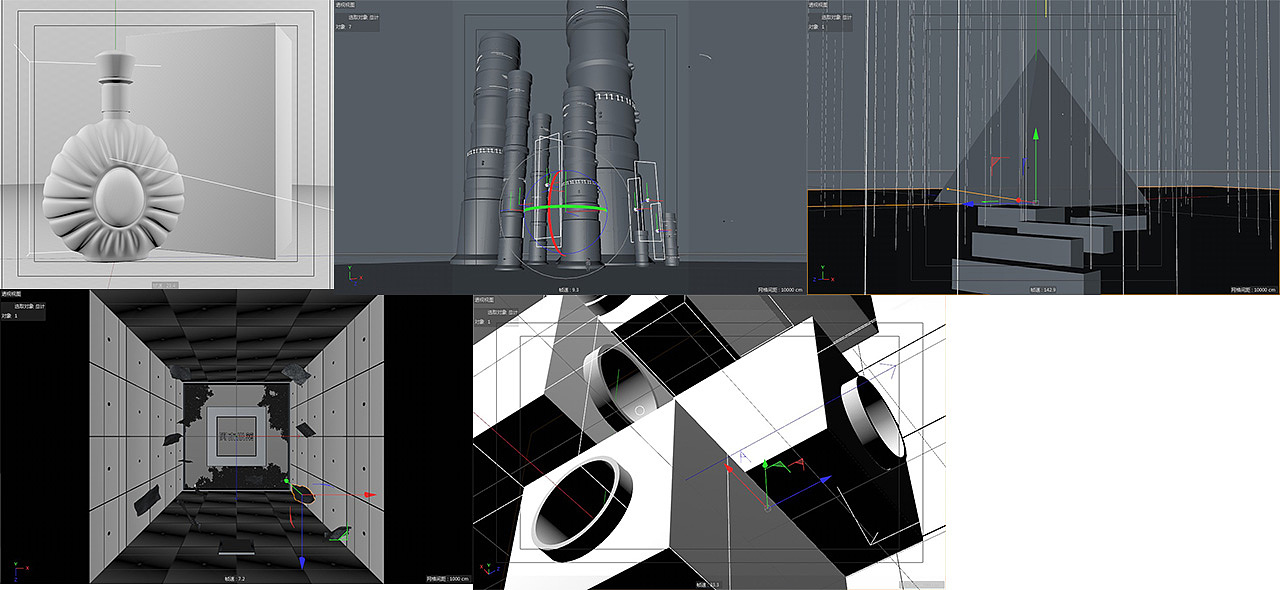Select the red X-axis arrow in the corridor viewport

coord(368,494)
